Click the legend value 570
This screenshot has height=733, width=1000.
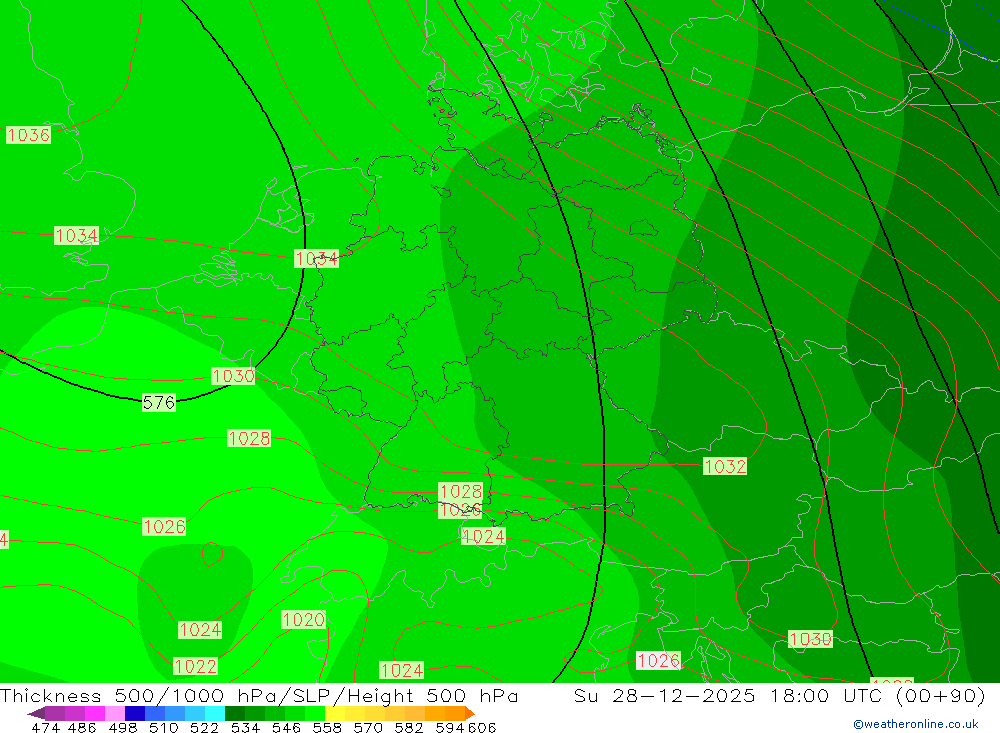coord(368,727)
